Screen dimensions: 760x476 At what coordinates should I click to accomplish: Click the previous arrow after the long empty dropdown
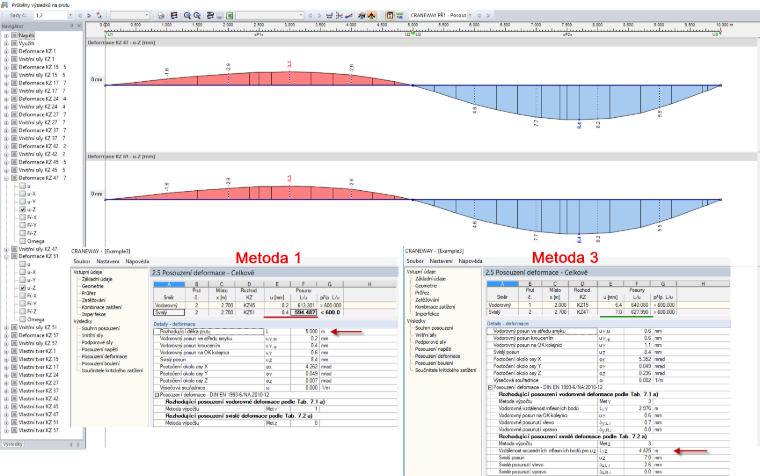[x=310, y=16]
